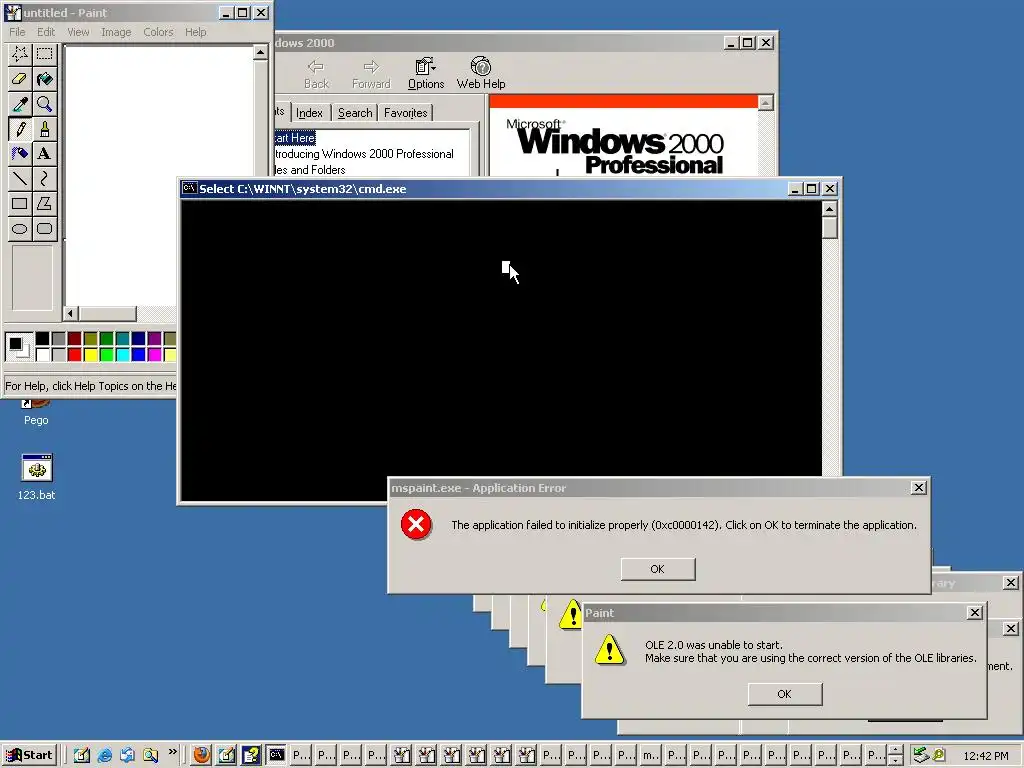Switch to the Index tab in Help
Screen dimensions: 1024x768
click(309, 113)
